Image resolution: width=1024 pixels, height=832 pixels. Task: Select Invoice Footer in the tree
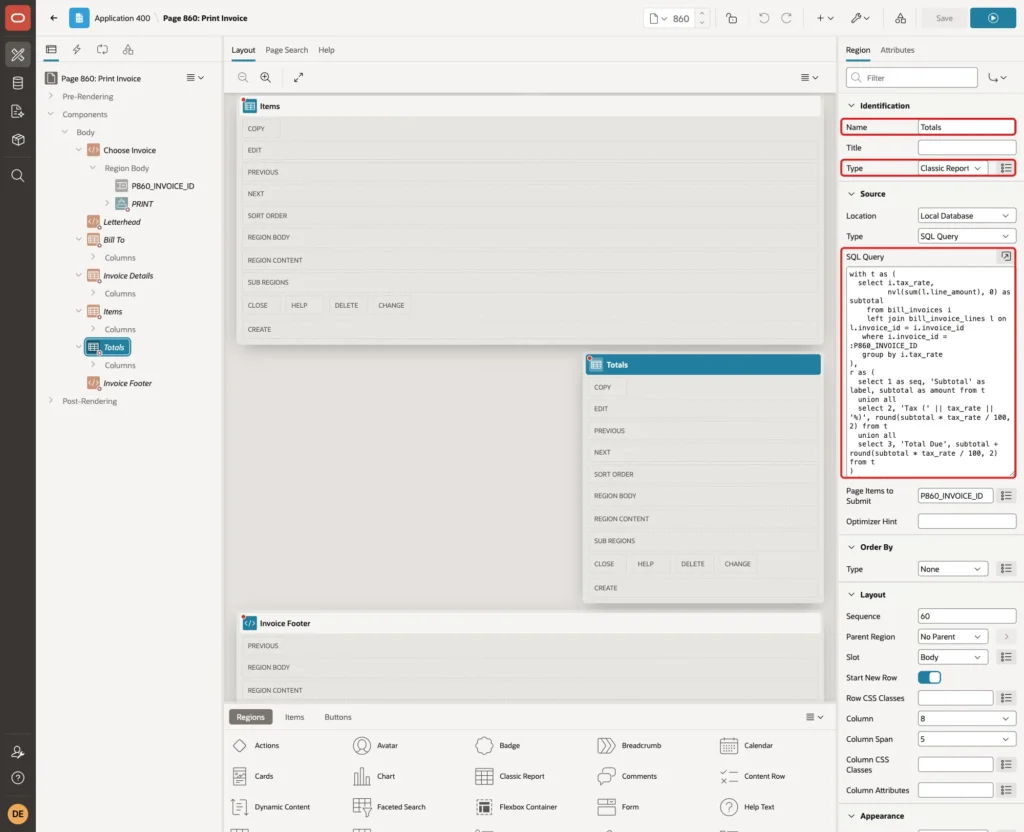click(127, 383)
